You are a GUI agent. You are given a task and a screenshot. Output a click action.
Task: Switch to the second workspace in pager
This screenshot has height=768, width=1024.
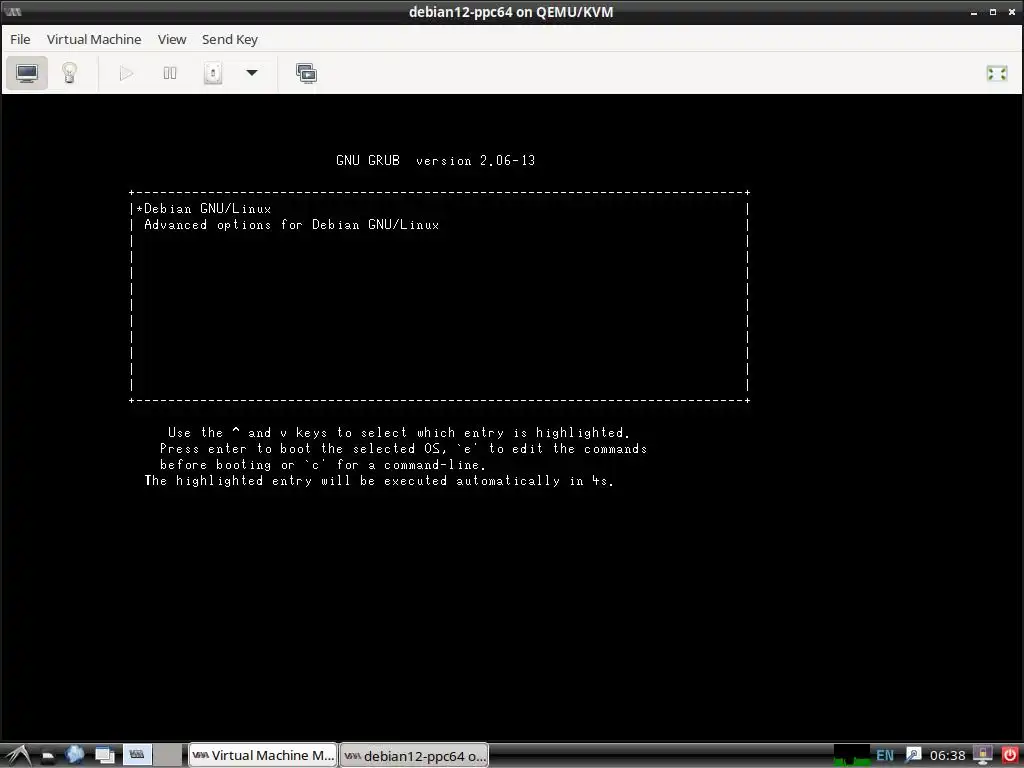pyautogui.click(x=168, y=755)
